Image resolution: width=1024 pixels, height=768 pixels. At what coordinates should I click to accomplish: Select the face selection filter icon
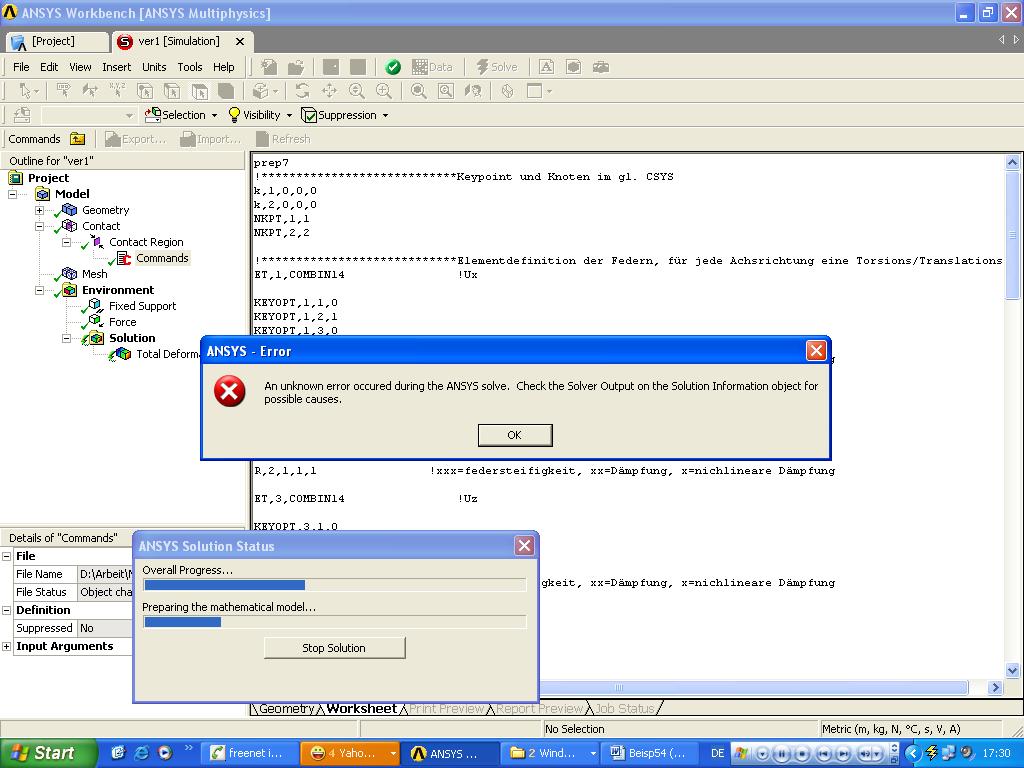pos(199,91)
